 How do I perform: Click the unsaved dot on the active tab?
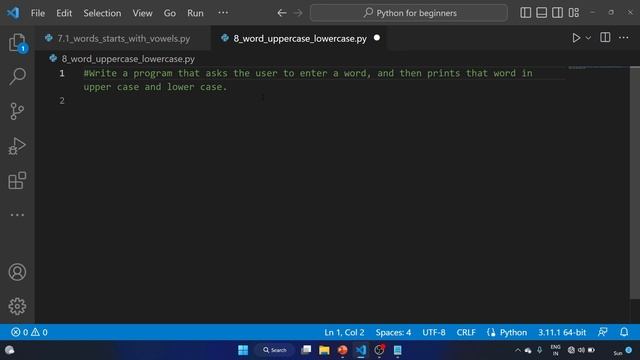(377, 38)
